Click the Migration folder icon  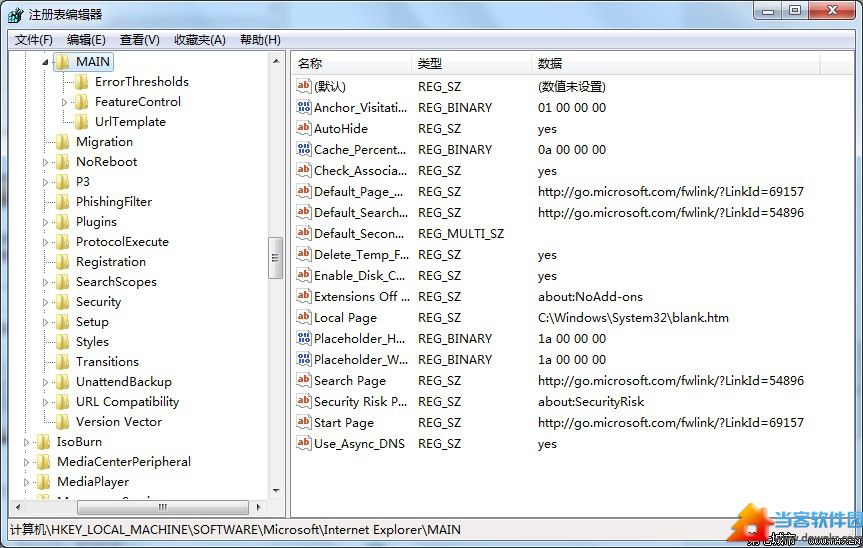click(63, 142)
